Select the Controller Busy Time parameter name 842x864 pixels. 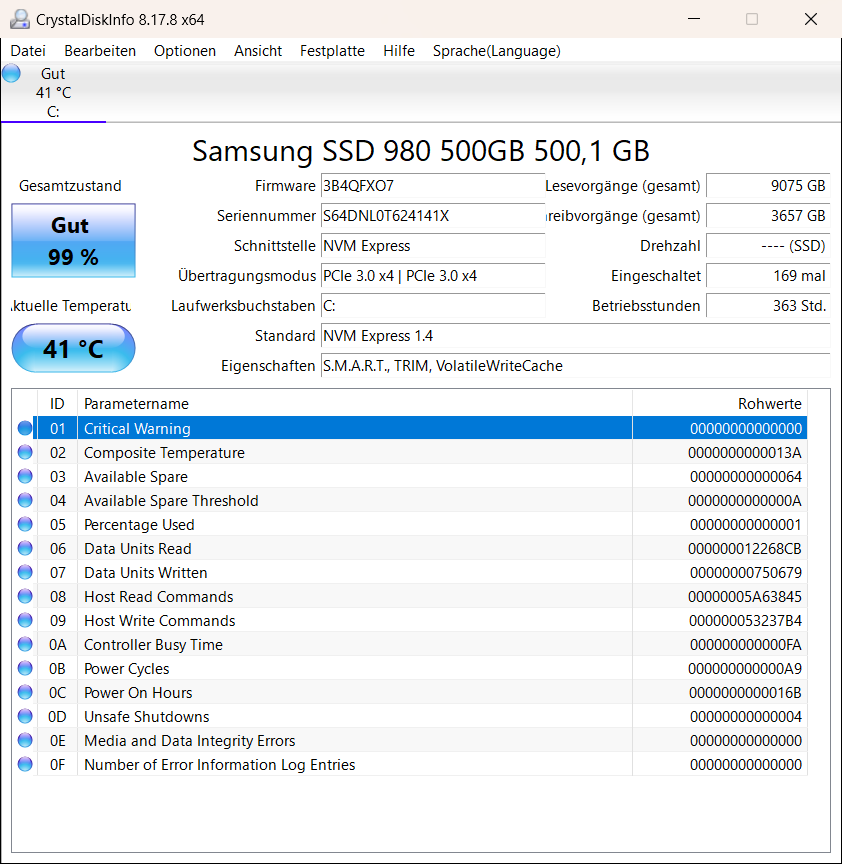[153, 645]
